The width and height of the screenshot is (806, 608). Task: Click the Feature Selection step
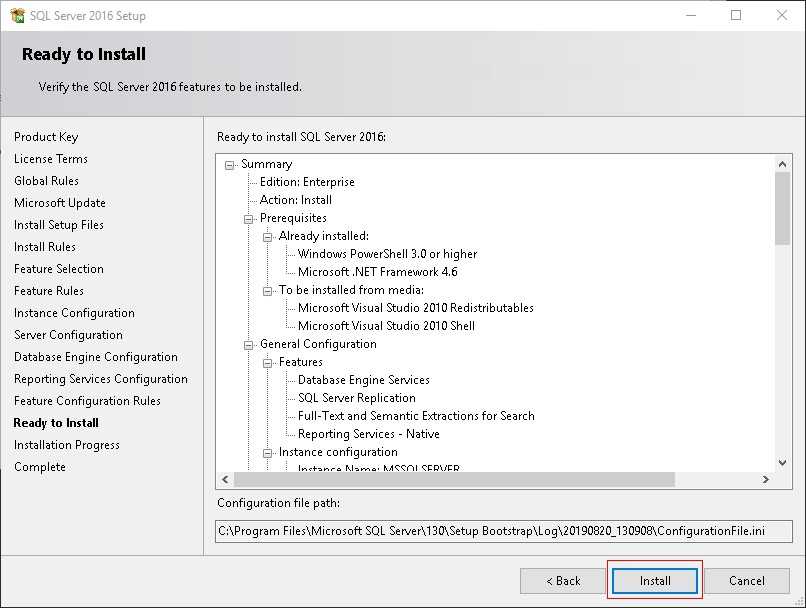click(x=59, y=269)
